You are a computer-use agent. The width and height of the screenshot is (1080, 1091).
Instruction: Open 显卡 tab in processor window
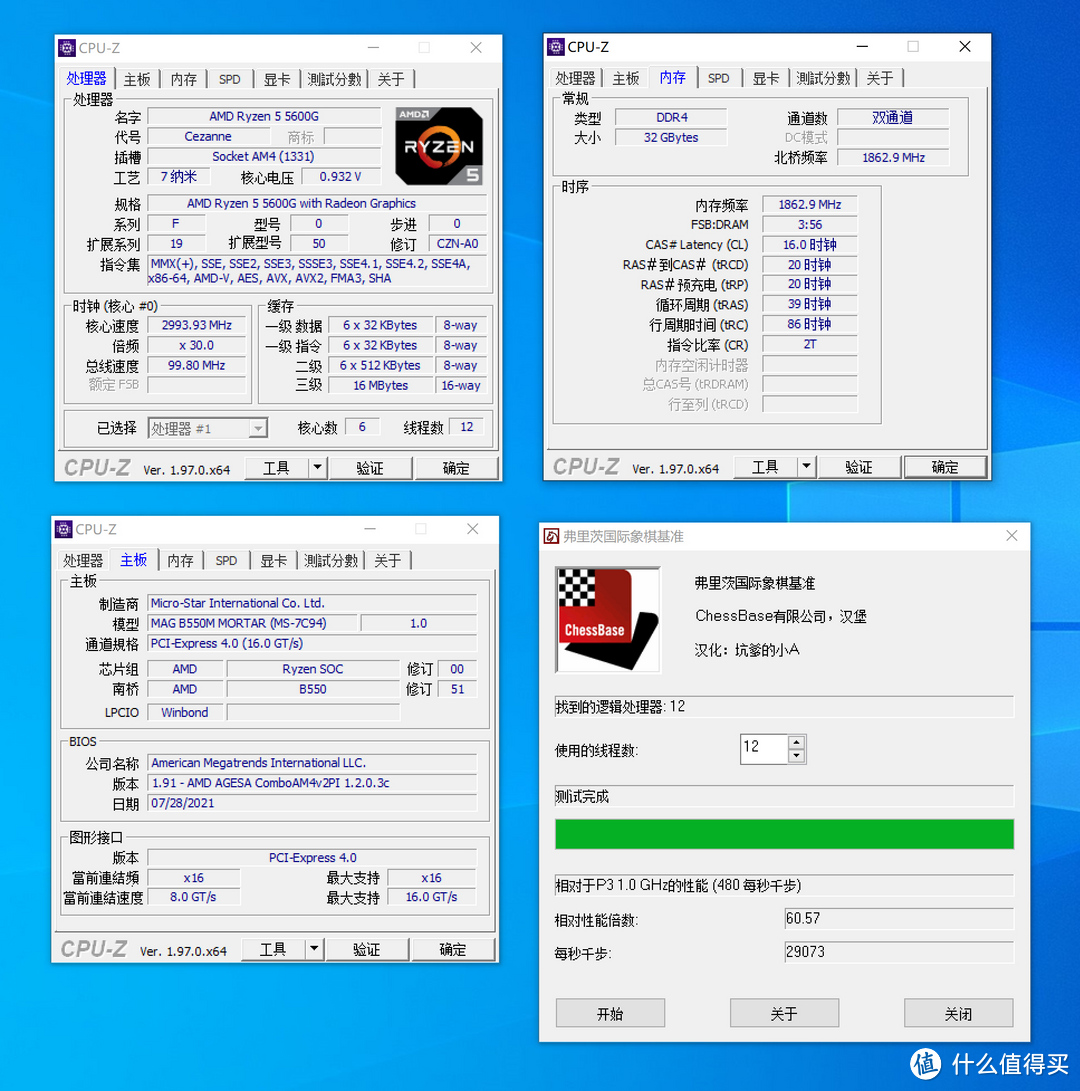[x=276, y=79]
